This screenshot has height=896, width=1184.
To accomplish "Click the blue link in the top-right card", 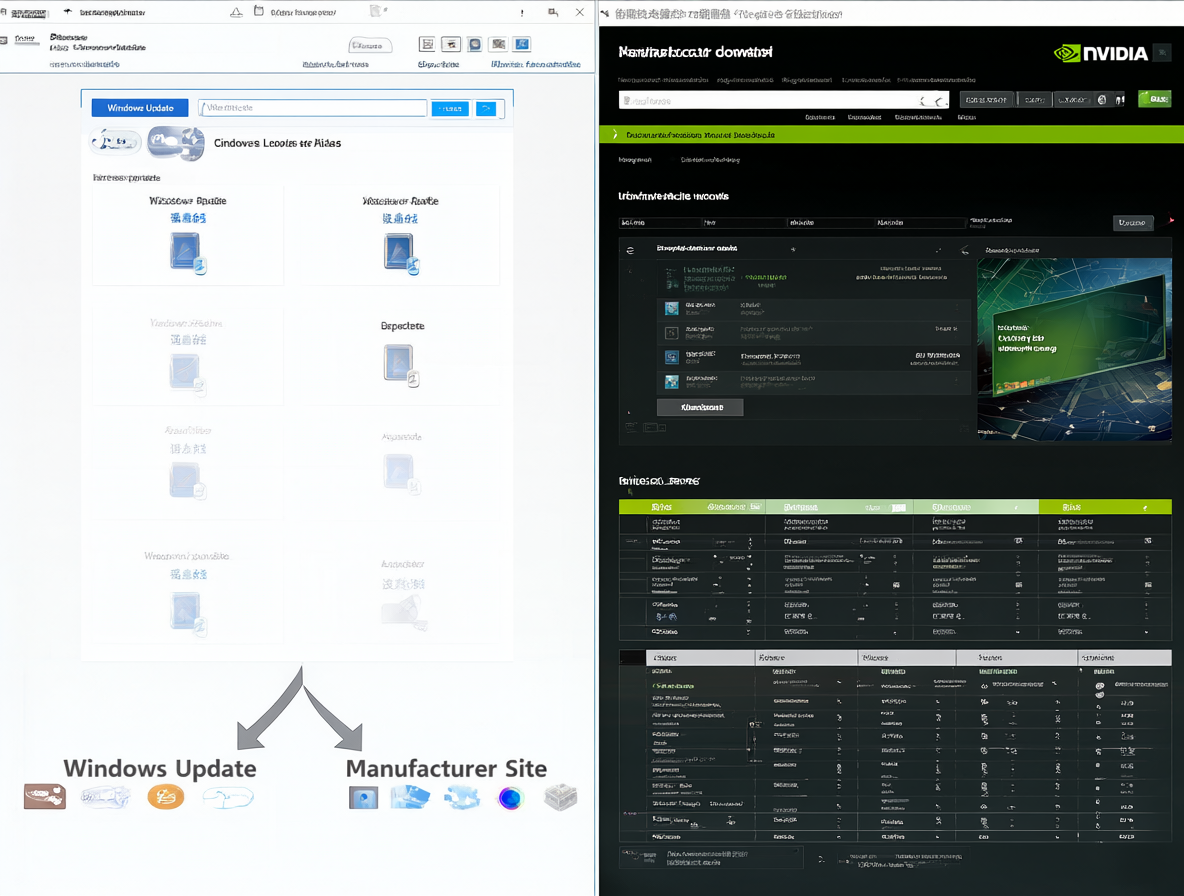I will tap(399, 219).
